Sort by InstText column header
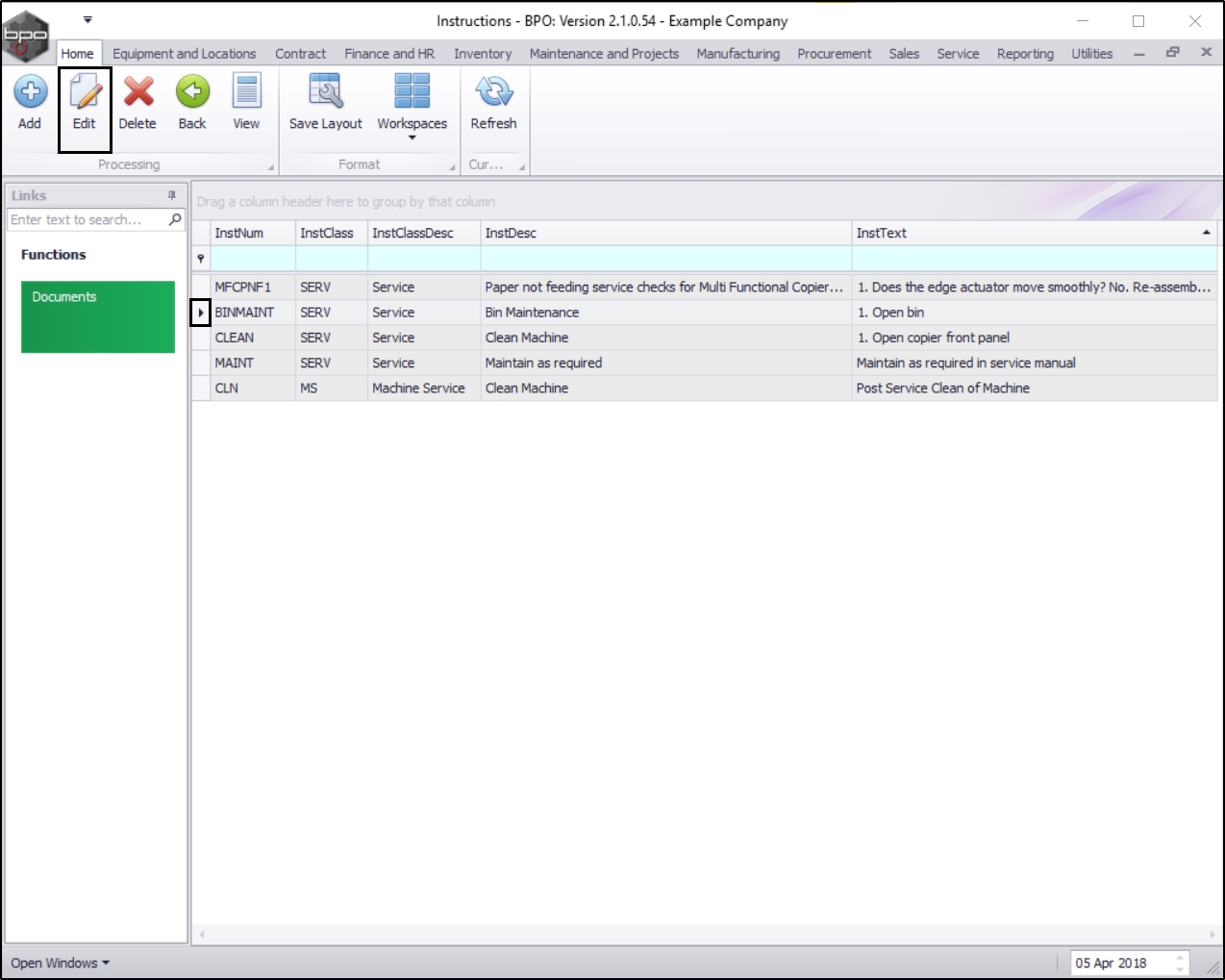 [1035, 233]
